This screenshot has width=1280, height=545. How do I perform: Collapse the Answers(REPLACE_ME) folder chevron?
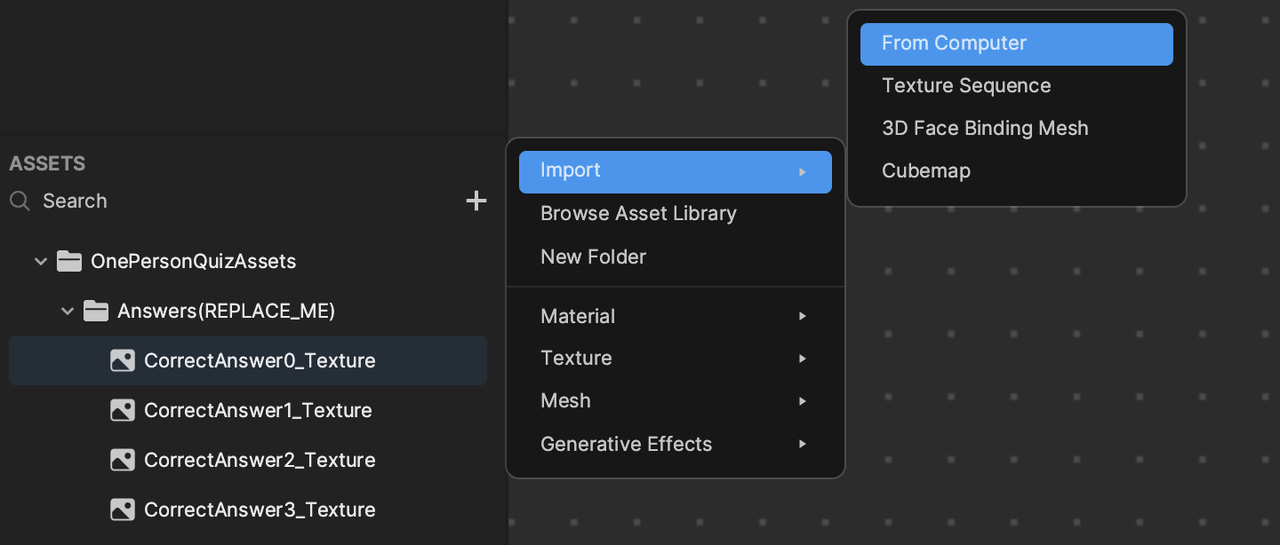pyautogui.click(x=68, y=311)
